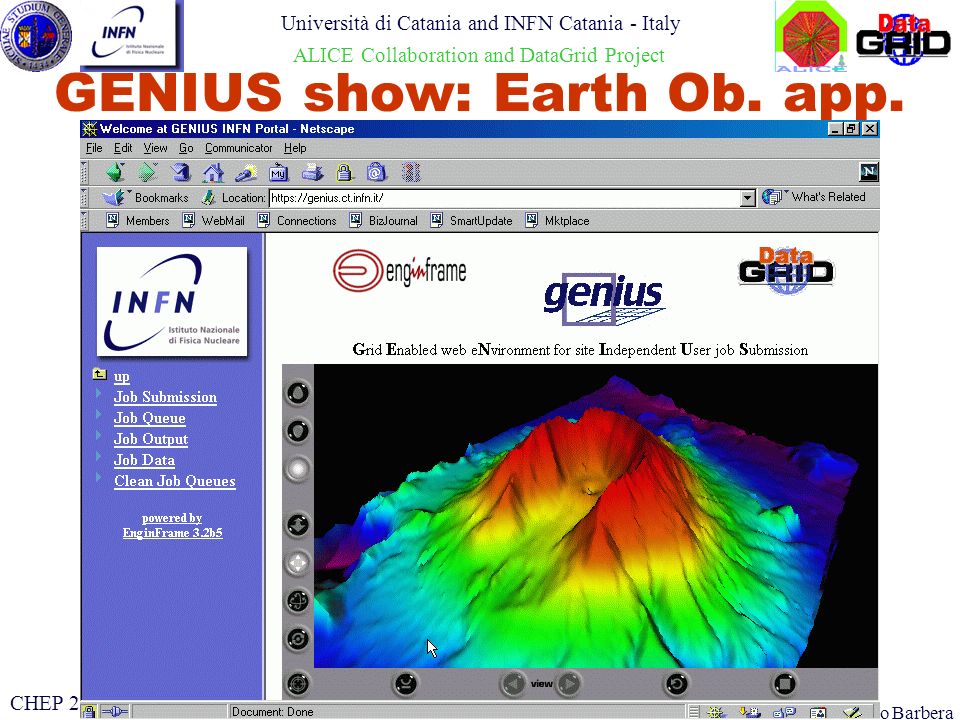Open the Composer pencil icon in component bar
The image size is (960, 720).
coord(852,712)
